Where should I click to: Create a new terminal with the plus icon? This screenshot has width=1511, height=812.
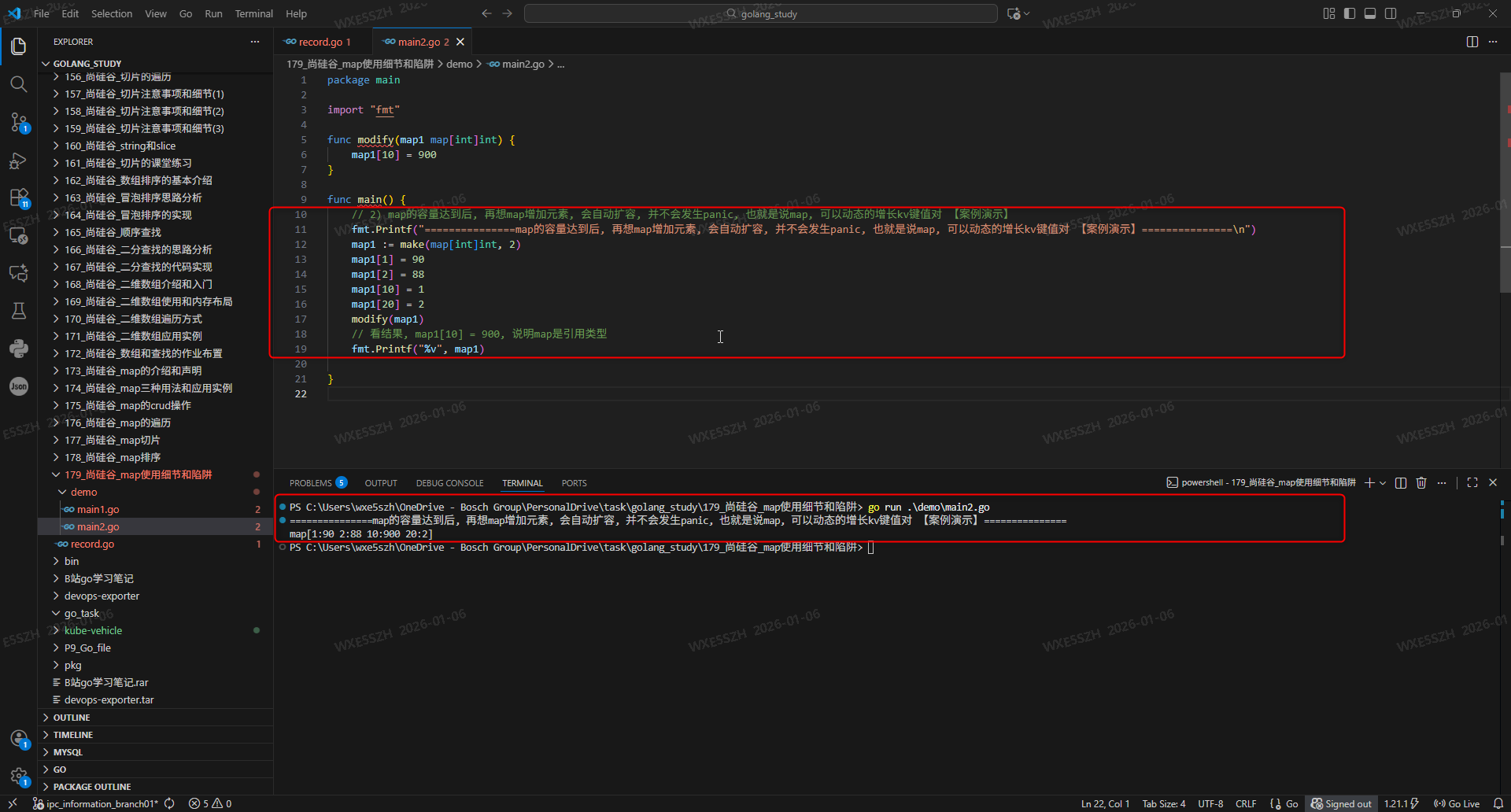[1369, 482]
